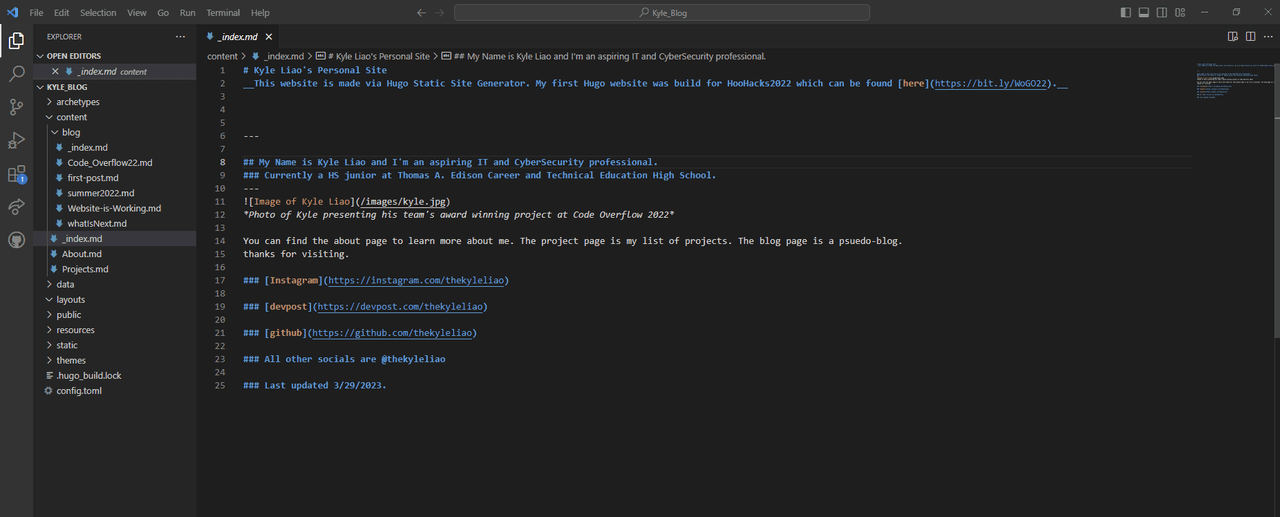1280x517 pixels.
Task: Open the Source Control view
Action: pyautogui.click(x=16, y=107)
